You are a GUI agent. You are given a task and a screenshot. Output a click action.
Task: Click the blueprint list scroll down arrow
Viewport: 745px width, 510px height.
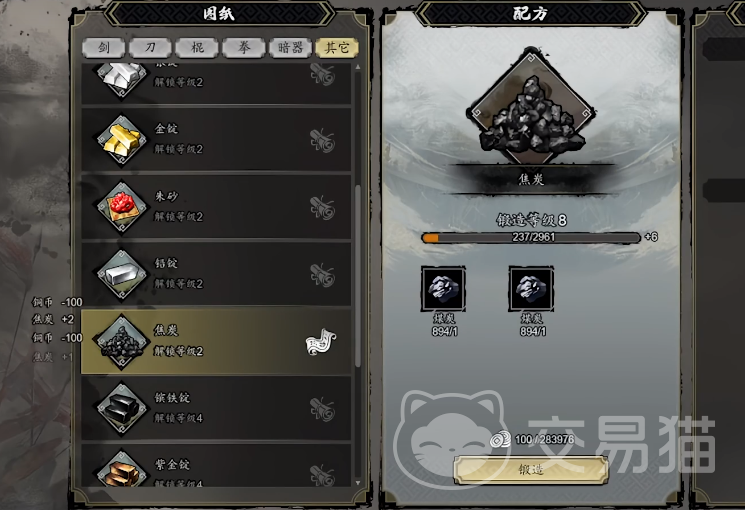[357, 483]
